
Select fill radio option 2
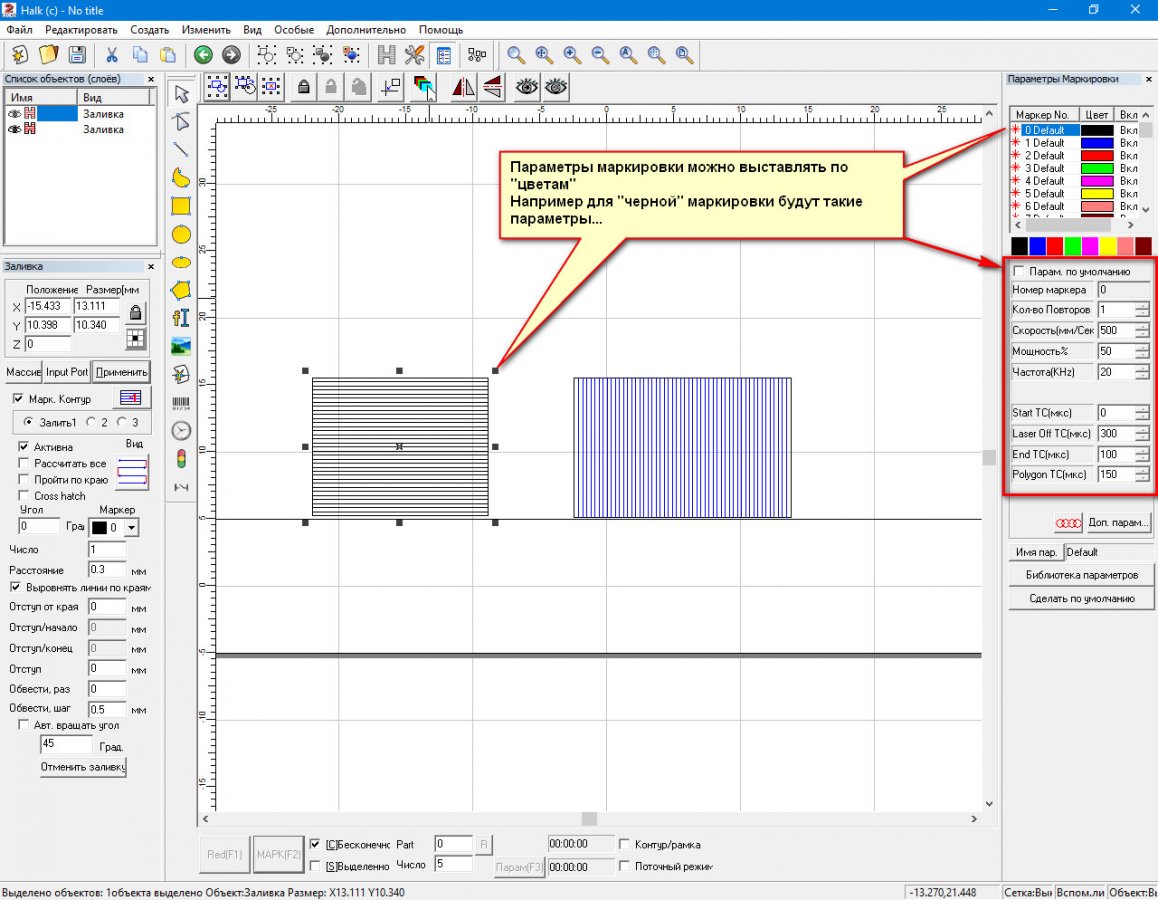pos(90,423)
